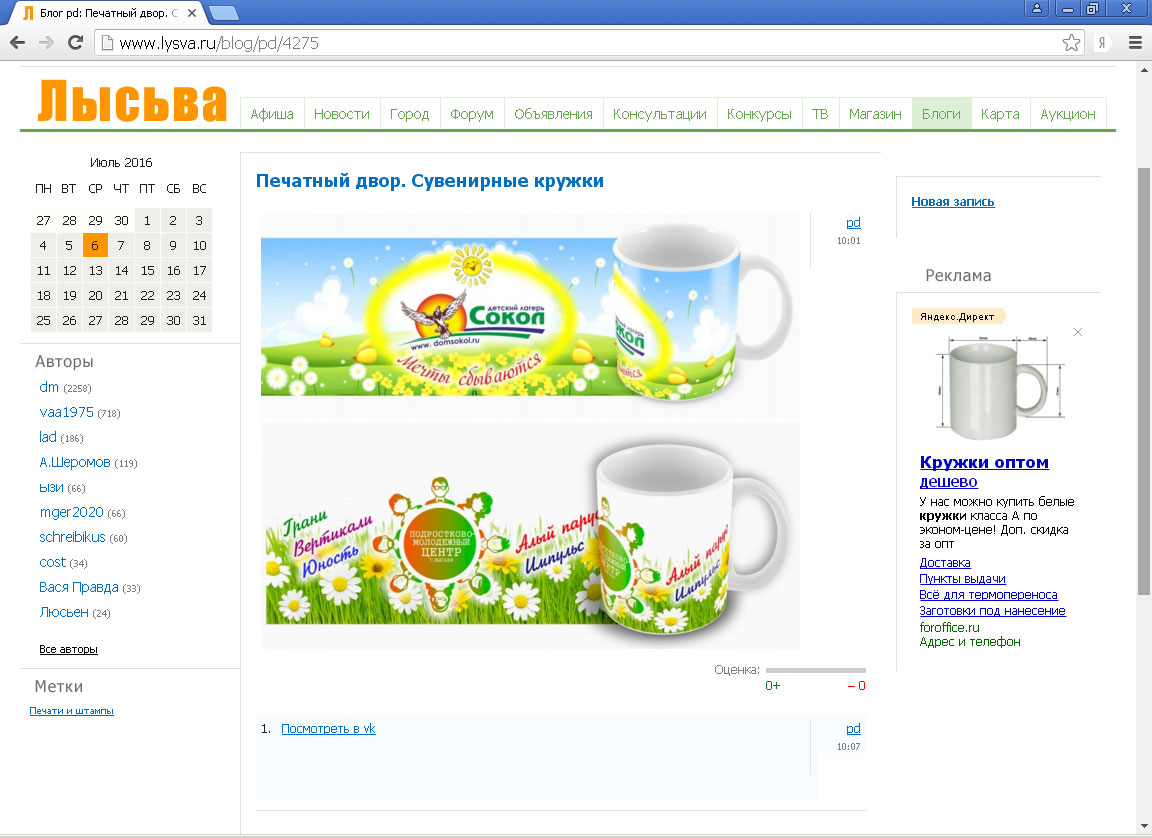The image size is (1152, 838).
Task: Select July 15 in the calendar
Action: pos(147,270)
